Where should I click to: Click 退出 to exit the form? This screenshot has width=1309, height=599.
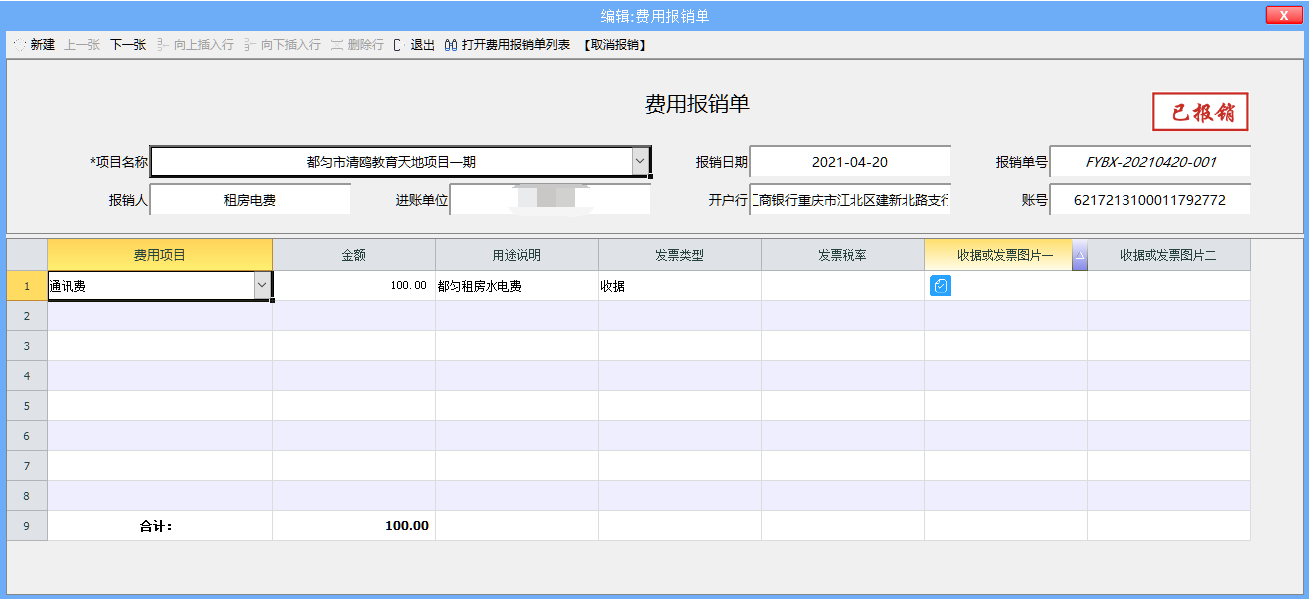(x=415, y=45)
